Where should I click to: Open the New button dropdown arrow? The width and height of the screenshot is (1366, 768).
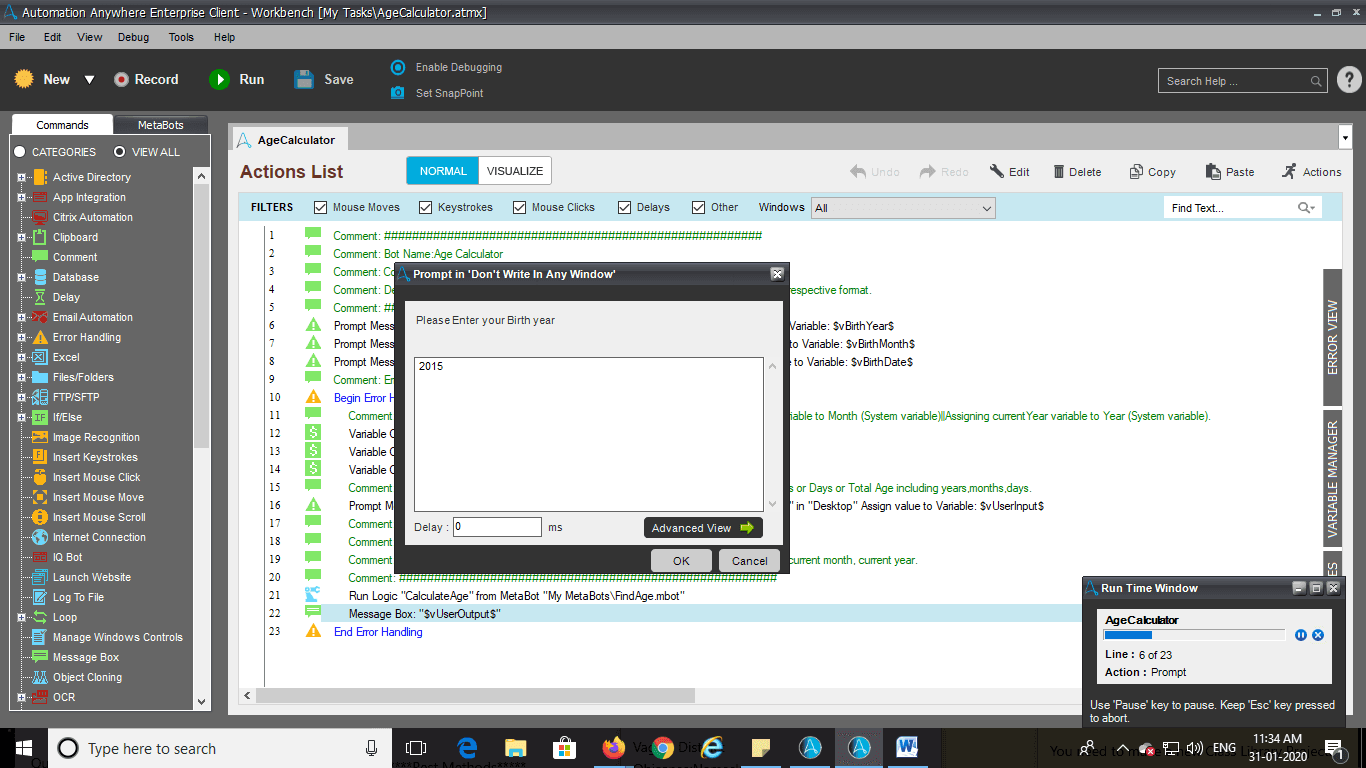tap(89, 80)
